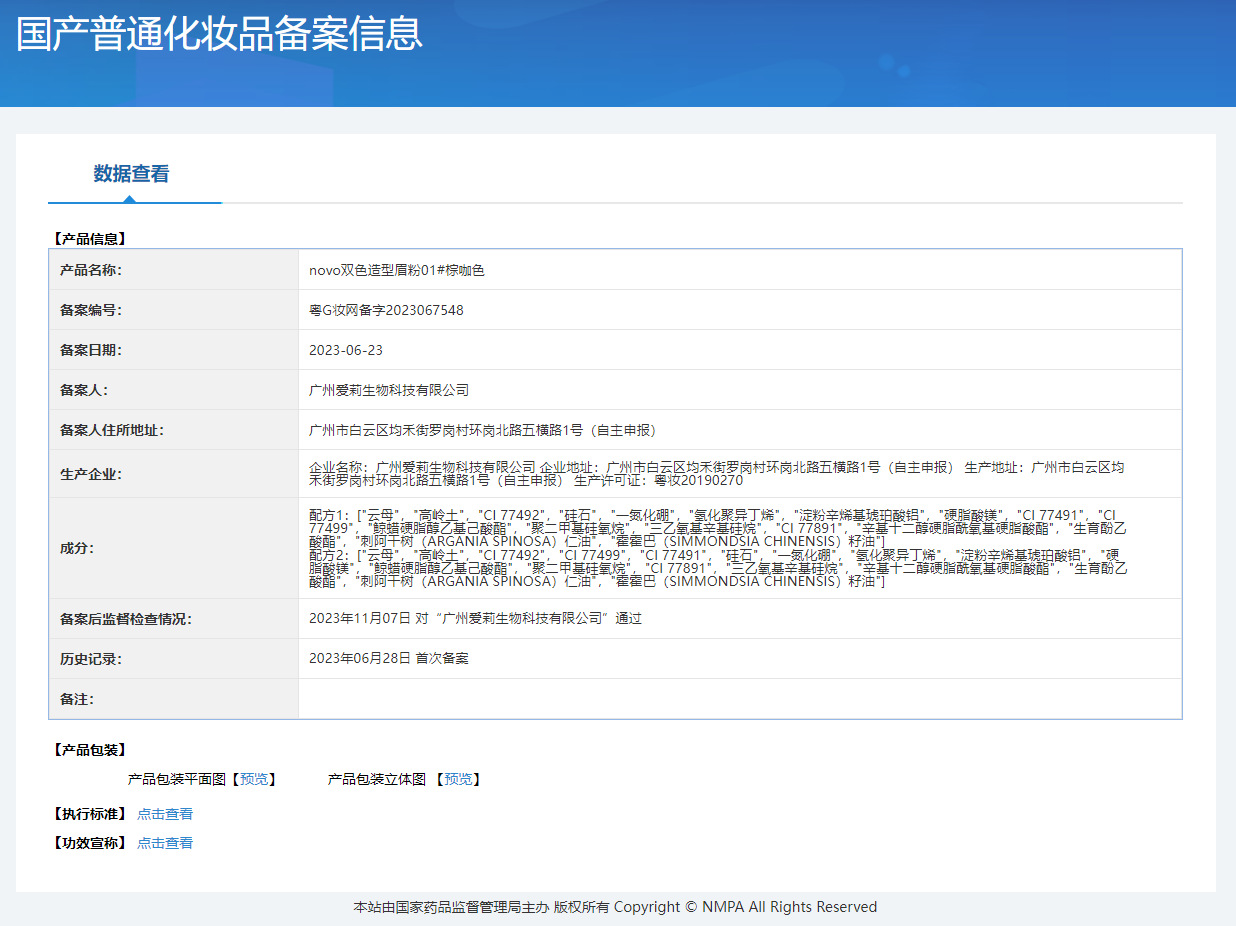Screen dimensions: 1236x926
Task: Click the 备案编号 label cell
Action: pyautogui.click(x=174, y=310)
